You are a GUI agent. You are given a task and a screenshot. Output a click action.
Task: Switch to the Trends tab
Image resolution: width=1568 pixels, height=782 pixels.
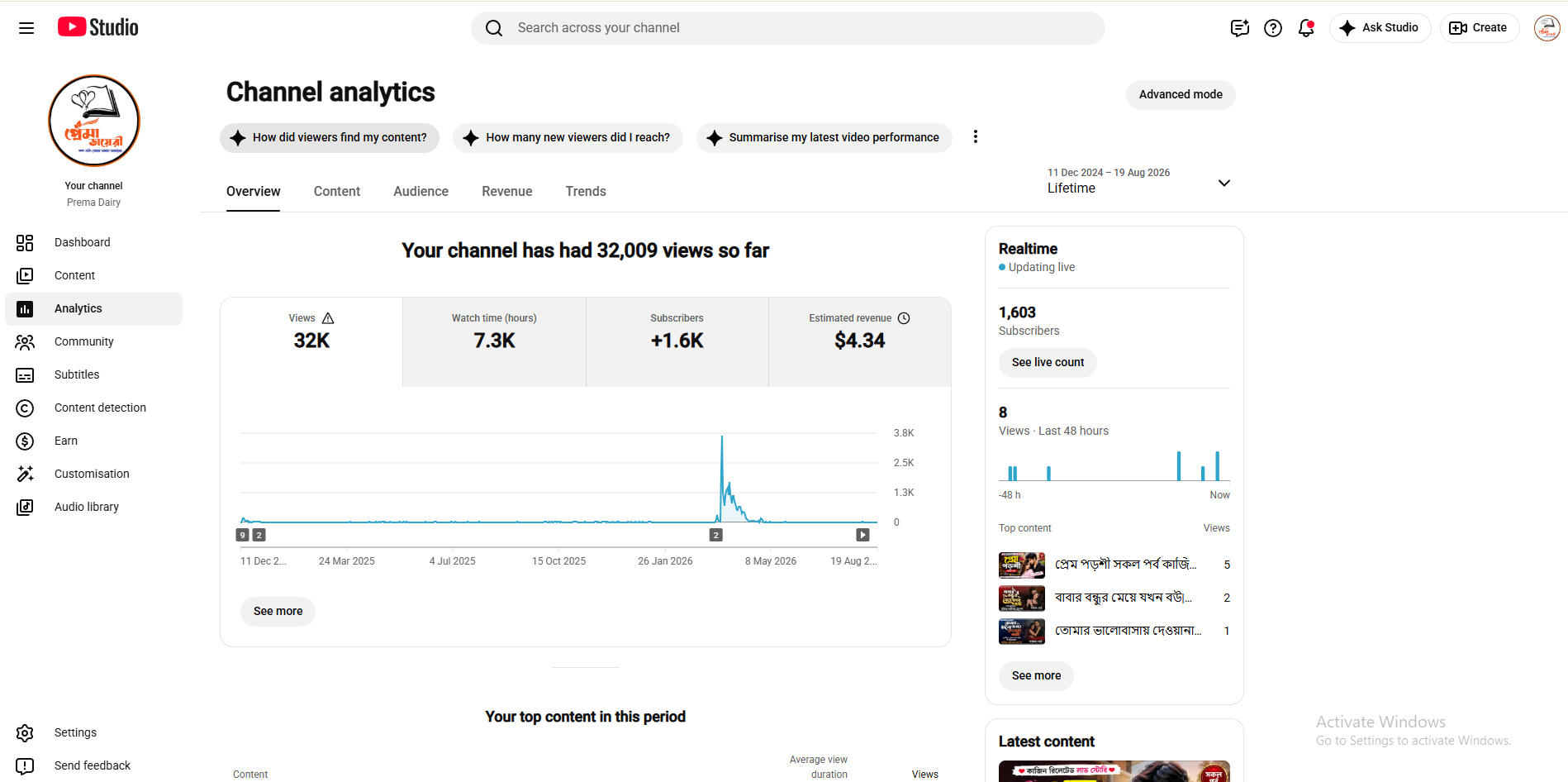click(586, 191)
